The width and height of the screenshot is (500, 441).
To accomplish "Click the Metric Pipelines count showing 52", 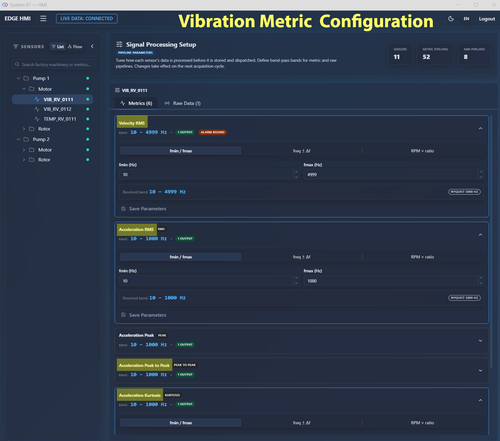I will [435, 54].
